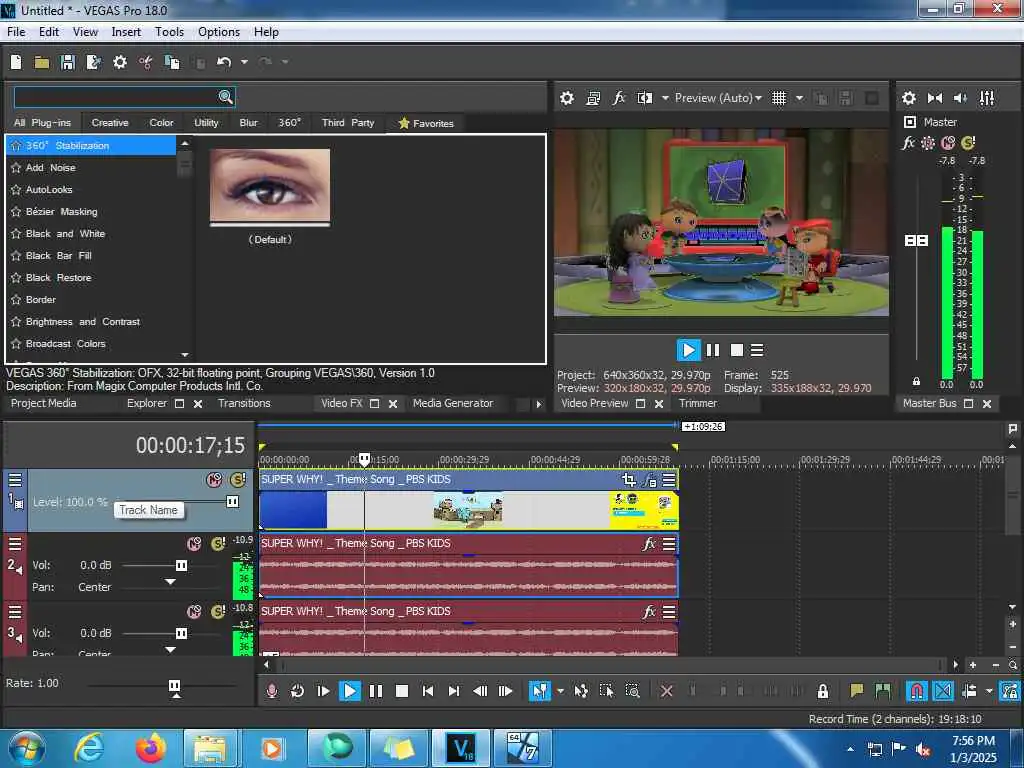Switch to Color plug-ins tab
Screen dimensions: 1024x768
pyautogui.click(x=161, y=123)
